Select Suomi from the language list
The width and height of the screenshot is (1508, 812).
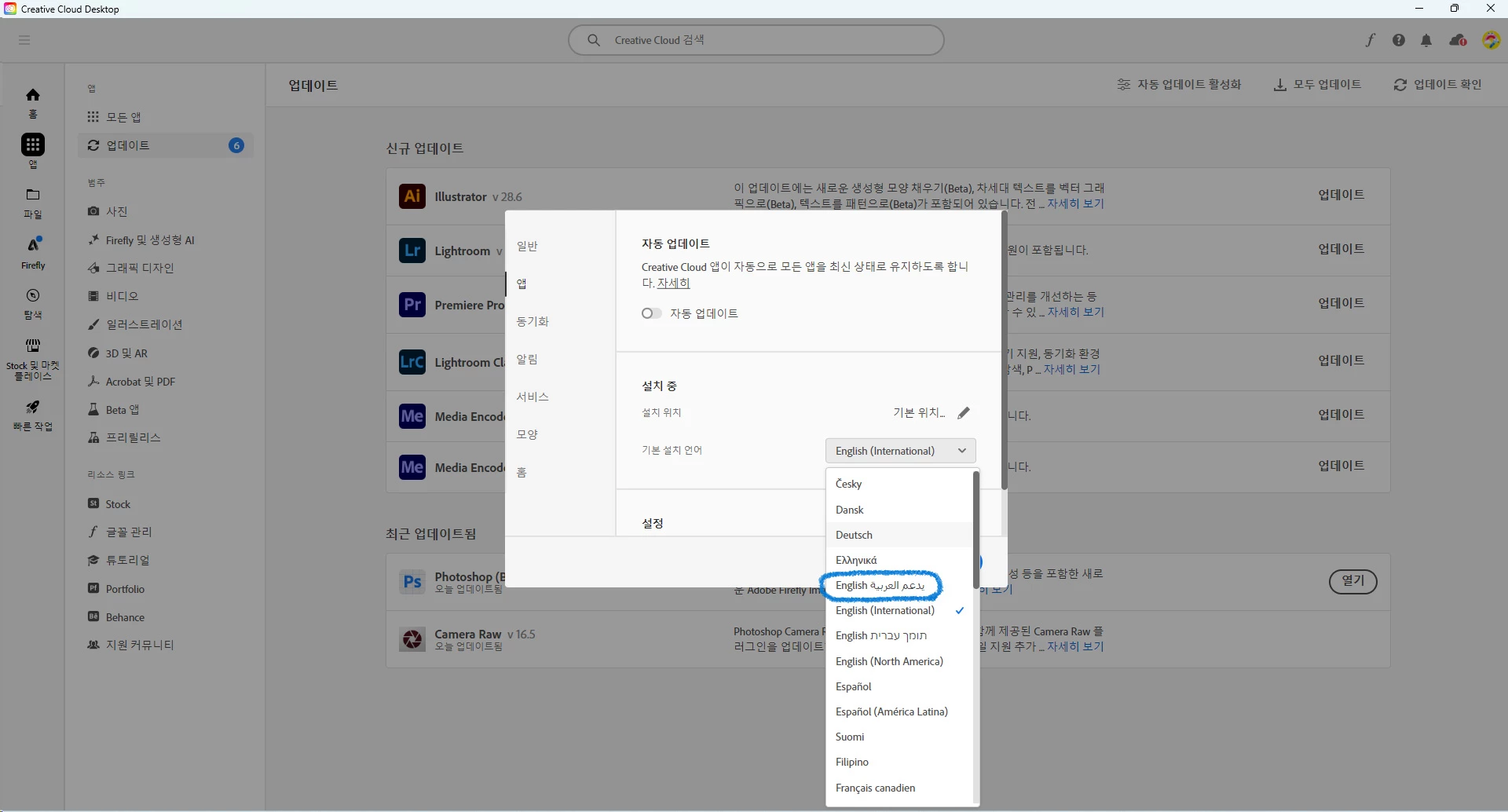point(899,737)
